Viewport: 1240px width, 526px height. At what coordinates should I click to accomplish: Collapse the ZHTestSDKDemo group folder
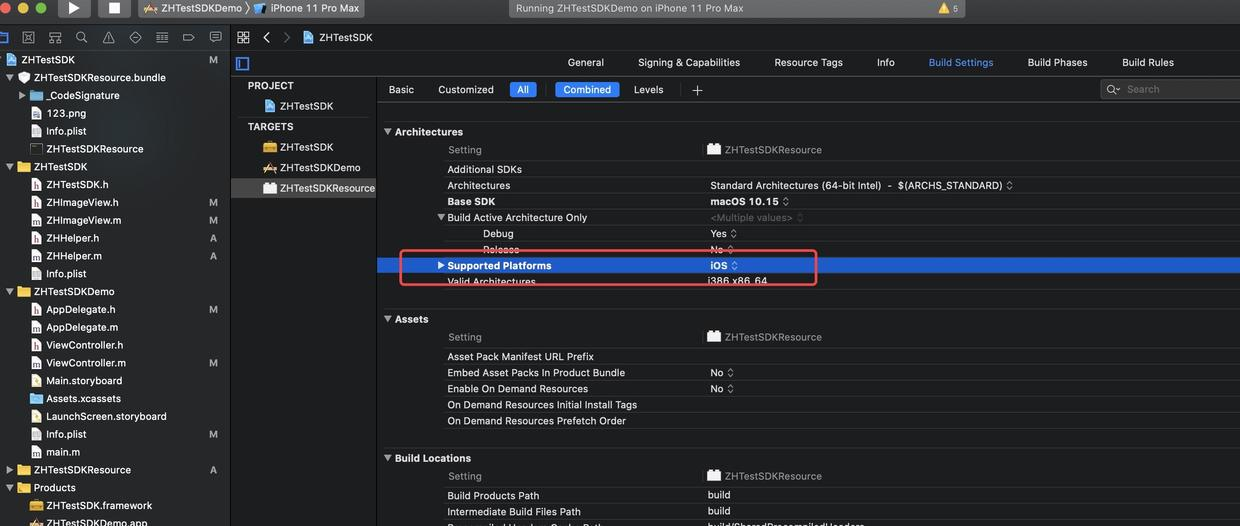pyautogui.click(x=10, y=292)
